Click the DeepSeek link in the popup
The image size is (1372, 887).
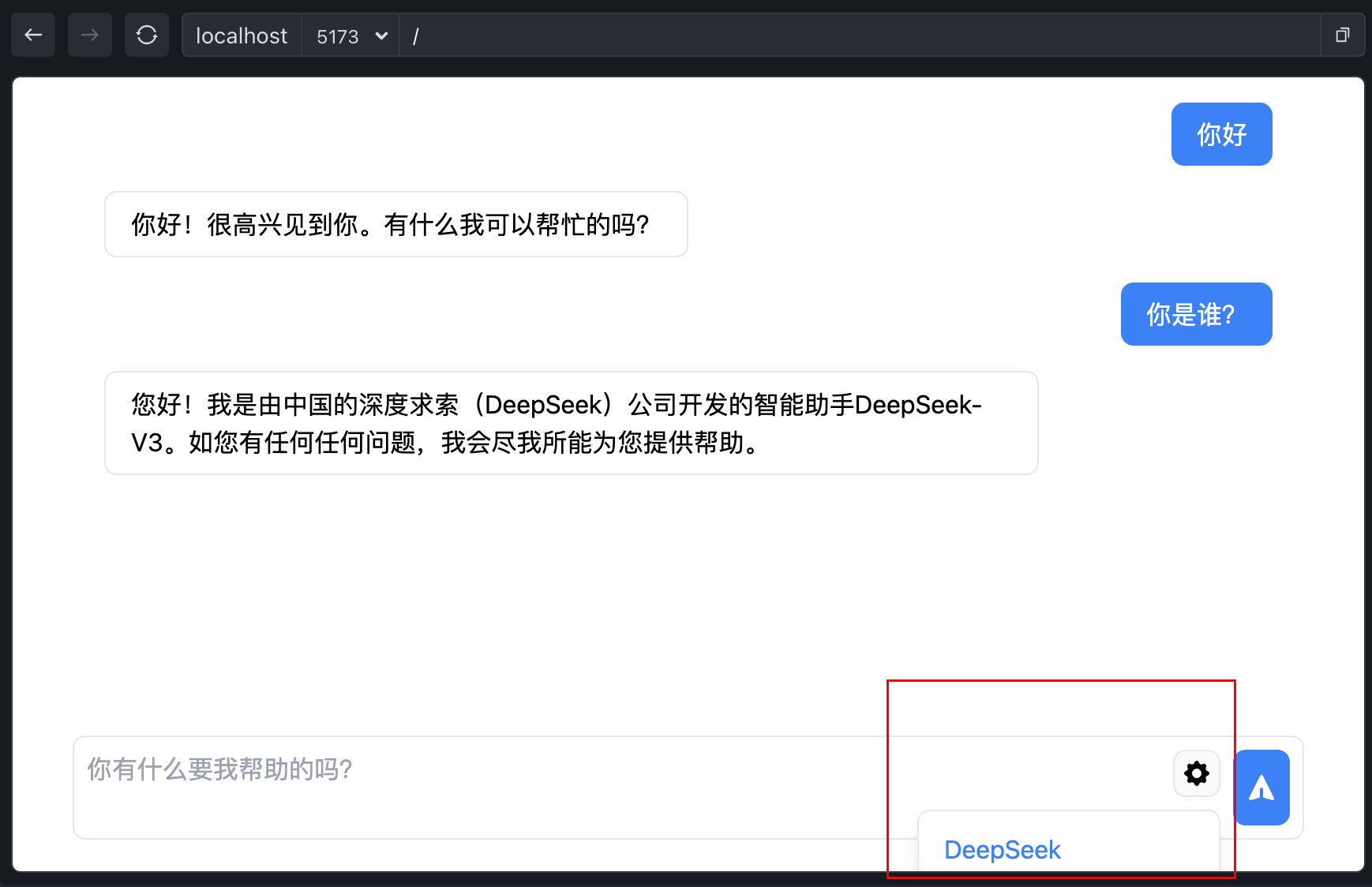(x=1003, y=850)
